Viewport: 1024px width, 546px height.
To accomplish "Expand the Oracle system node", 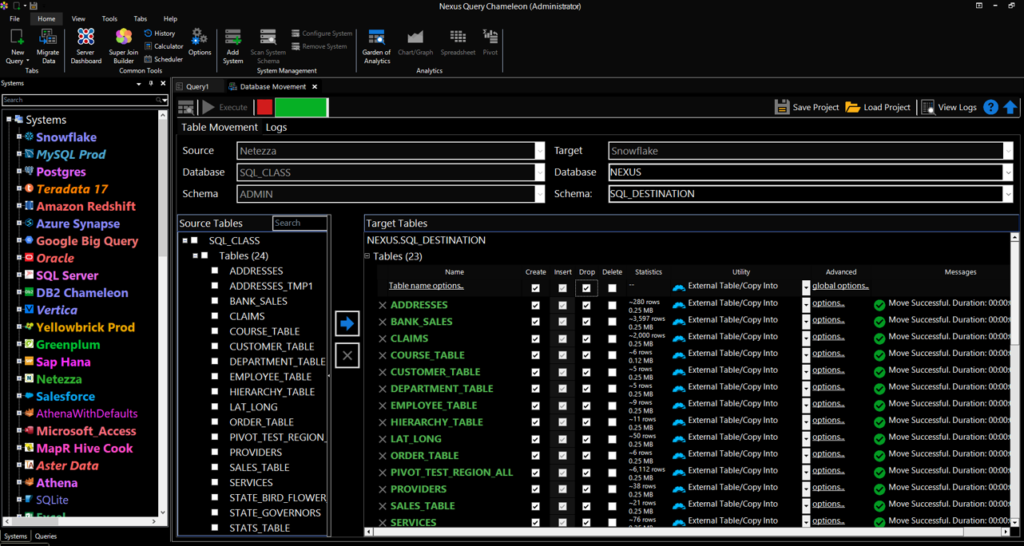I will 20,258.
